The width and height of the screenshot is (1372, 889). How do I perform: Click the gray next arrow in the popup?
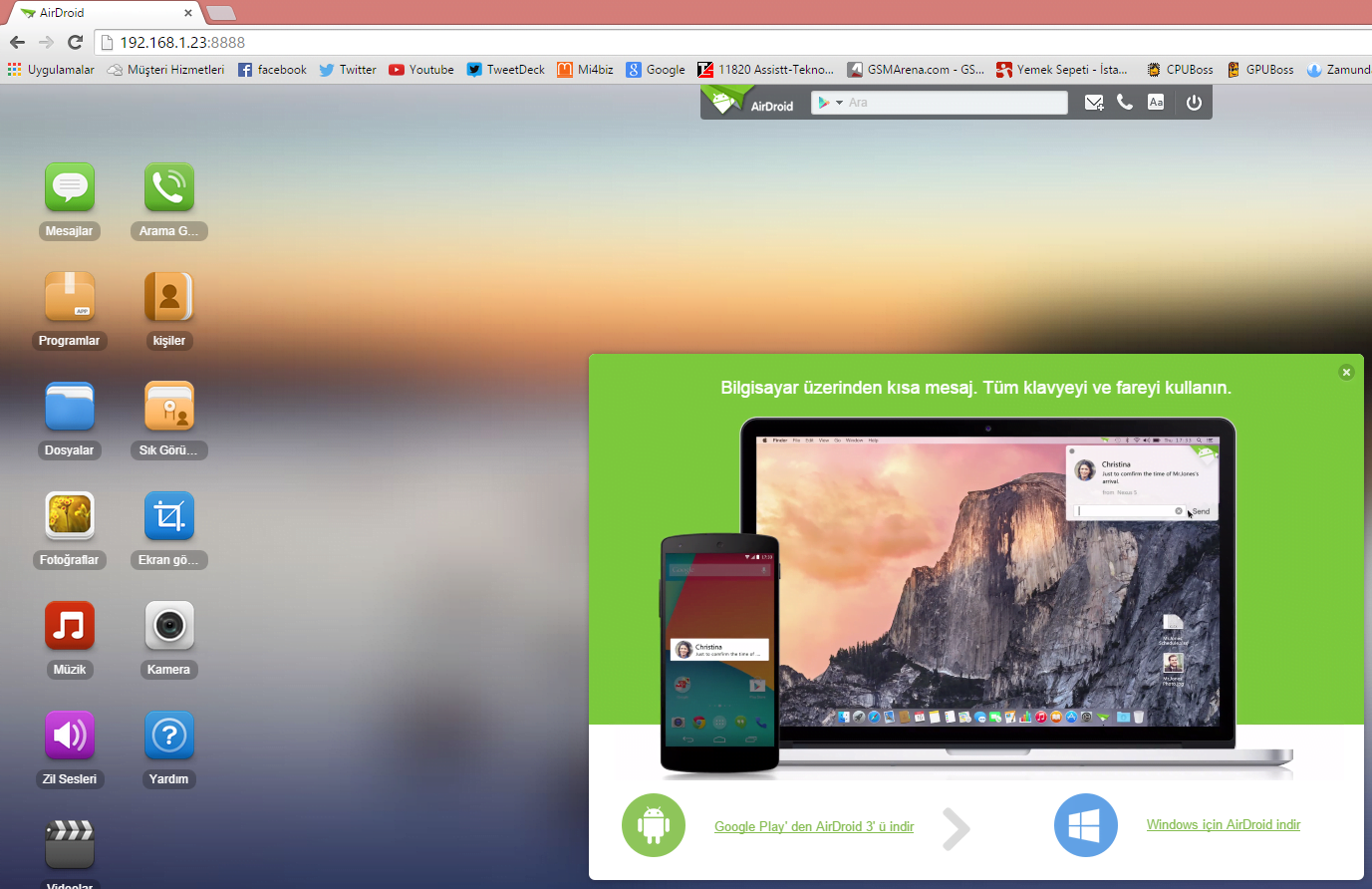(x=956, y=828)
